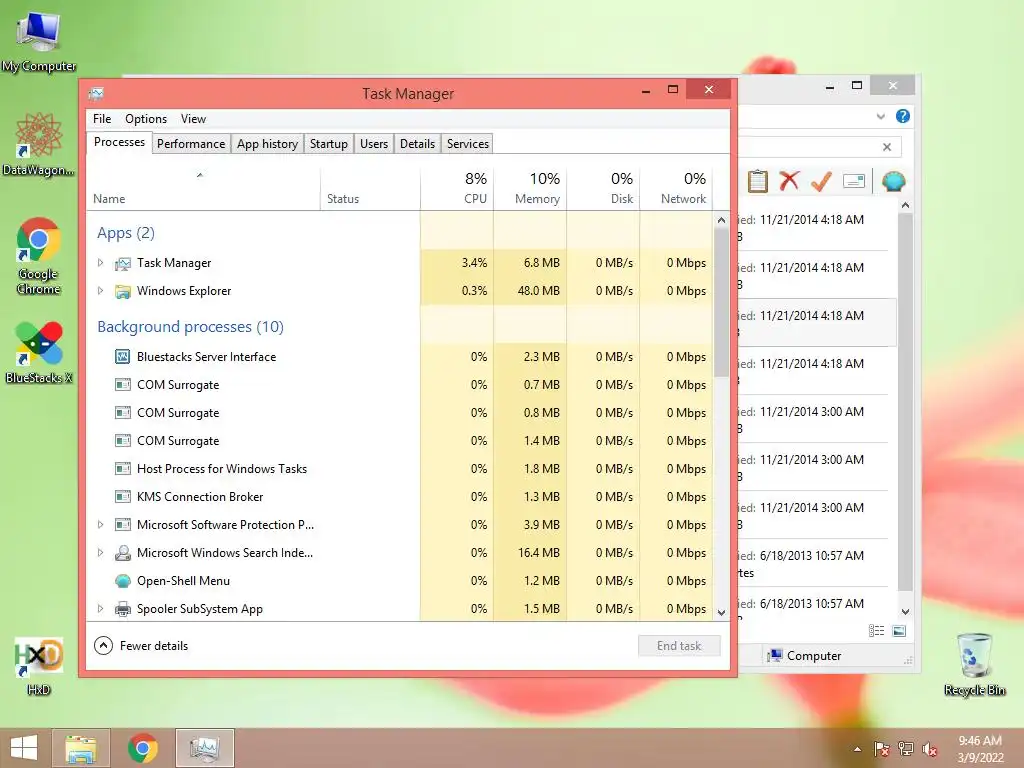
Task: Open help question mark in back window
Action: tap(903, 116)
